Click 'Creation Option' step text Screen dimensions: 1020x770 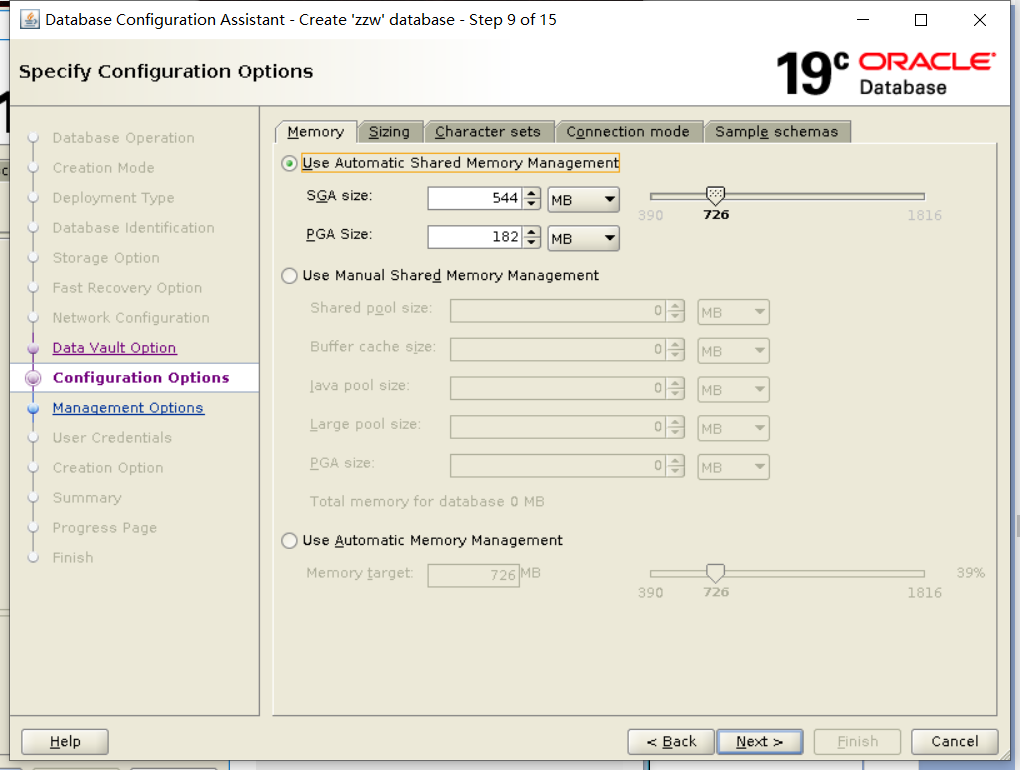(108, 468)
